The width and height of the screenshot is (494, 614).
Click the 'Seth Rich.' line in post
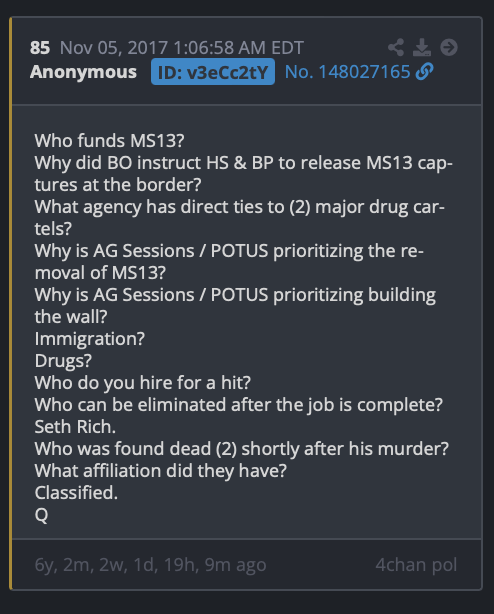click(75, 427)
